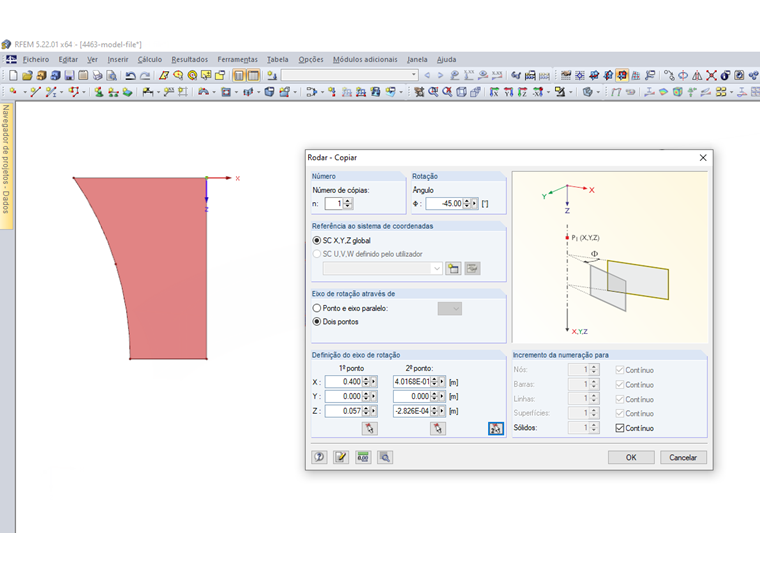Select the new surface tool icon
The width and height of the screenshot is (760, 570).
tap(226, 91)
